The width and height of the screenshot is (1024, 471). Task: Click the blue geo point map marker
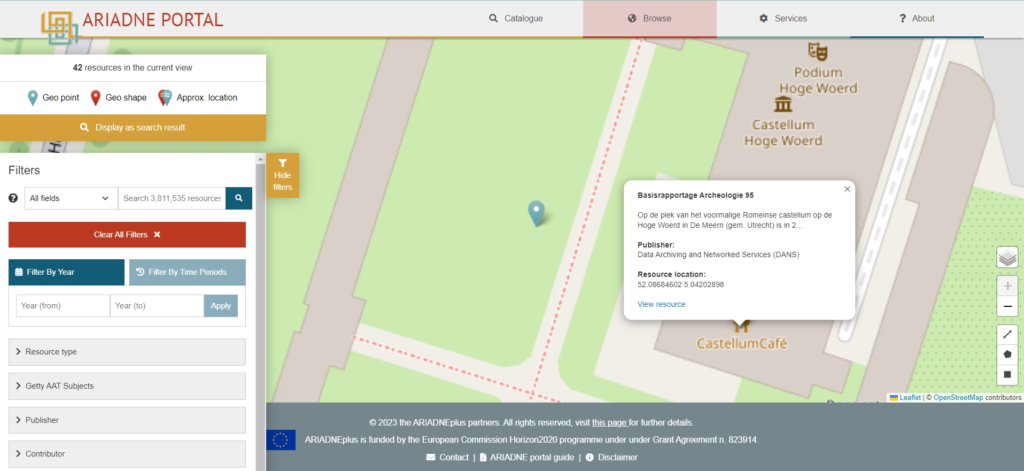[x=537, y=212]
